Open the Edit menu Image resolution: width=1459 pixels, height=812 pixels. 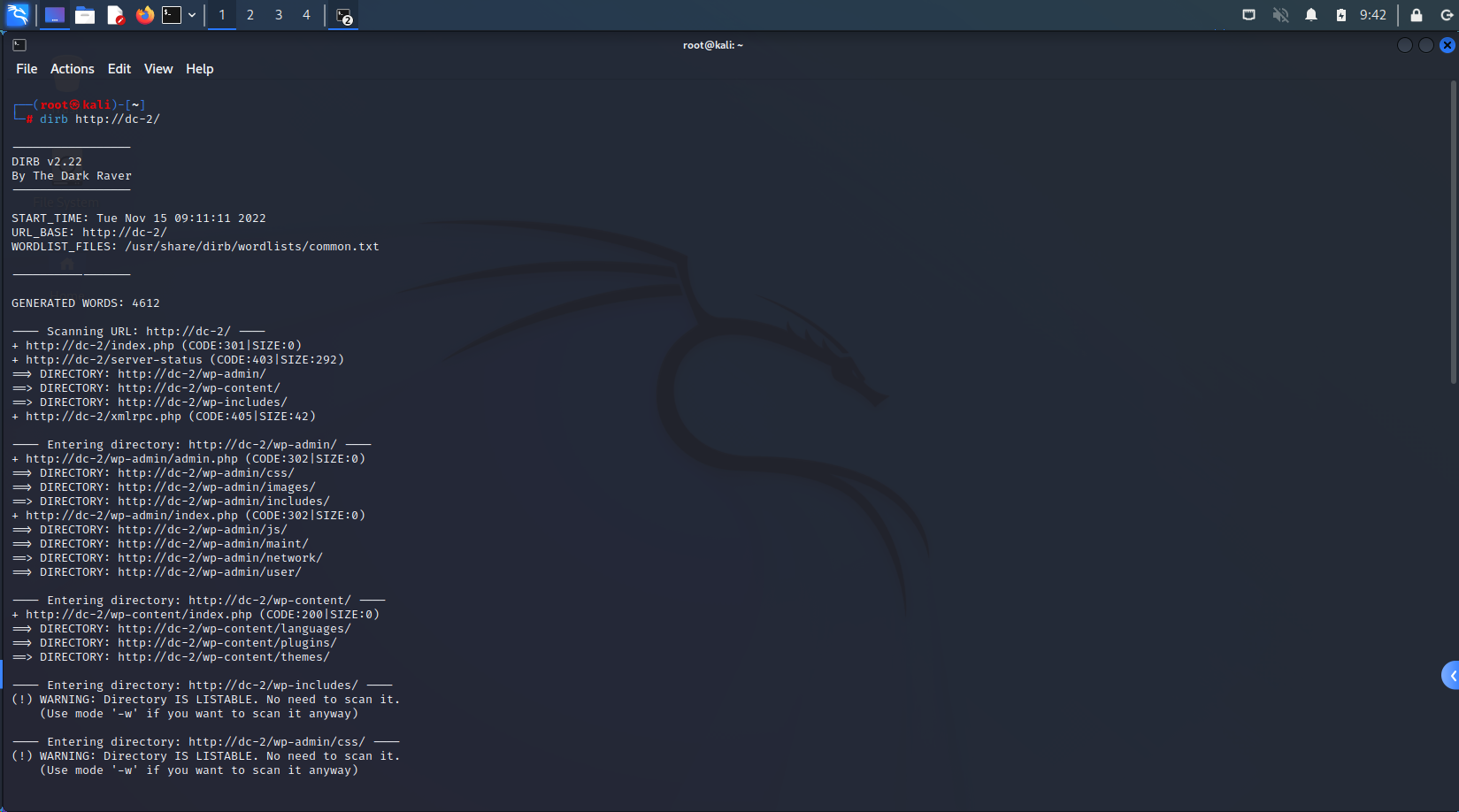point(119,69)
